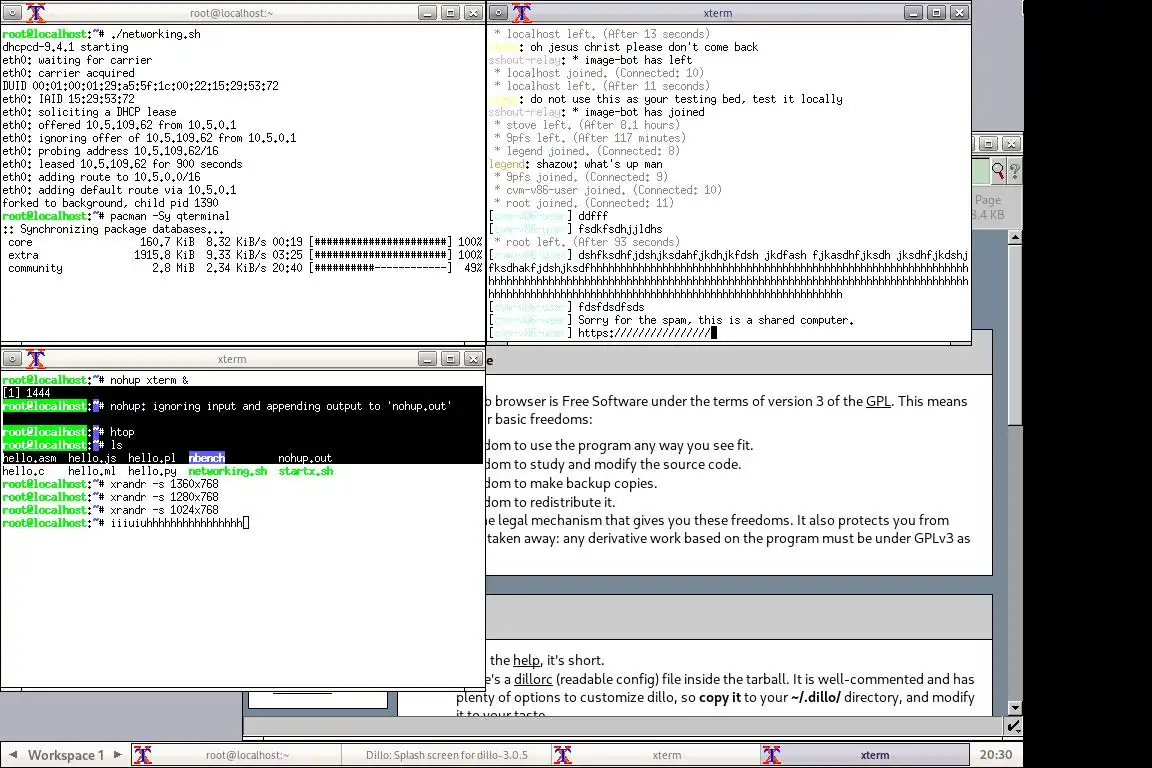The width and height of the screenshot is (1152, 768).
Task: Click 'pacman -Sy qterminal' command line
Action: (x=170, y=216)
